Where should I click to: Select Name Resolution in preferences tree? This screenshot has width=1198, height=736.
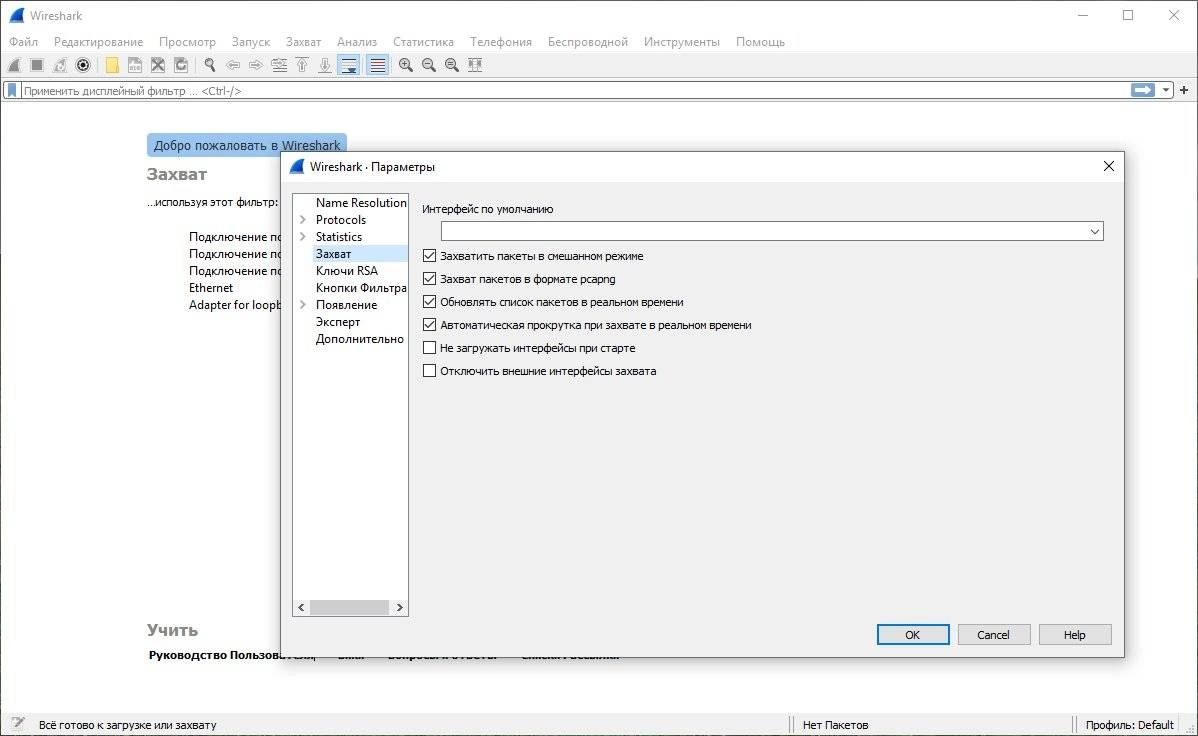(x=361, y=203)
